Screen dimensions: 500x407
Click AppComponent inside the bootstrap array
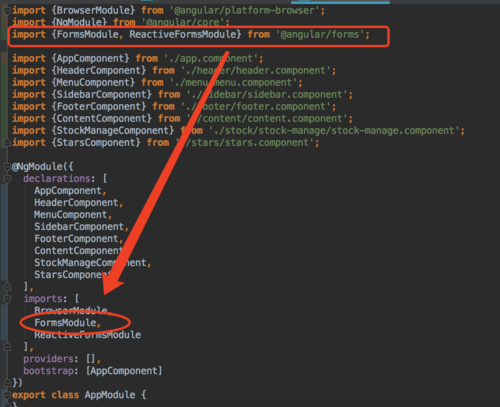tap(124, 370)
